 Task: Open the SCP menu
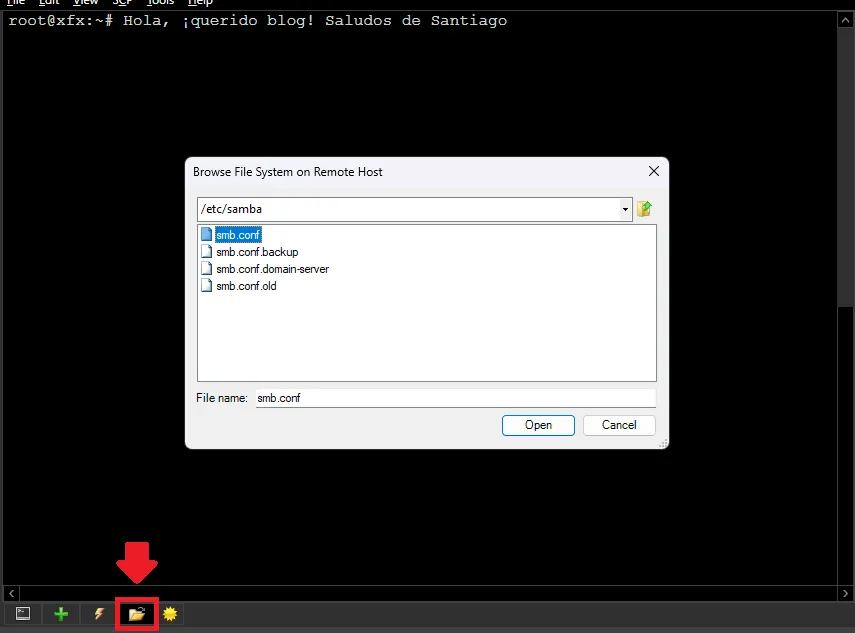[122, 3]
